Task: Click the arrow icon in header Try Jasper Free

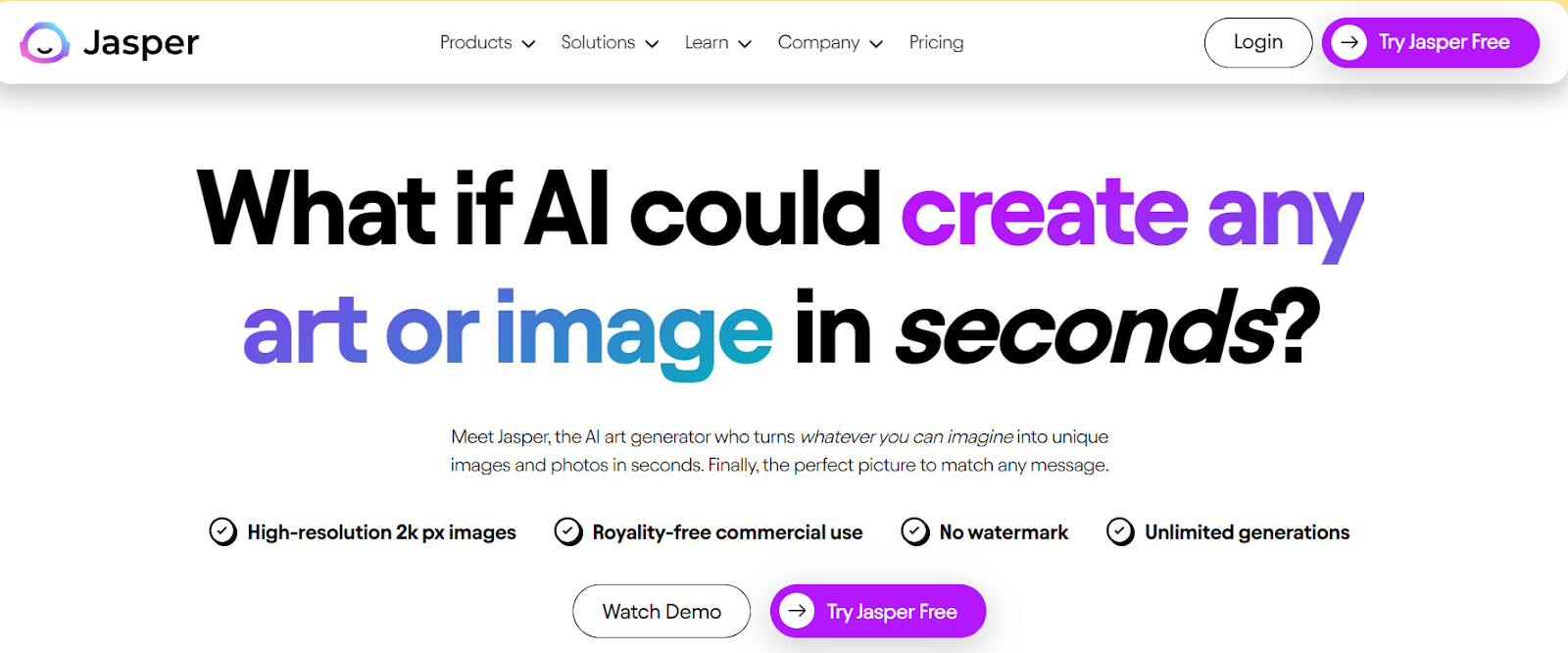Action: (x=1349, y=42)
